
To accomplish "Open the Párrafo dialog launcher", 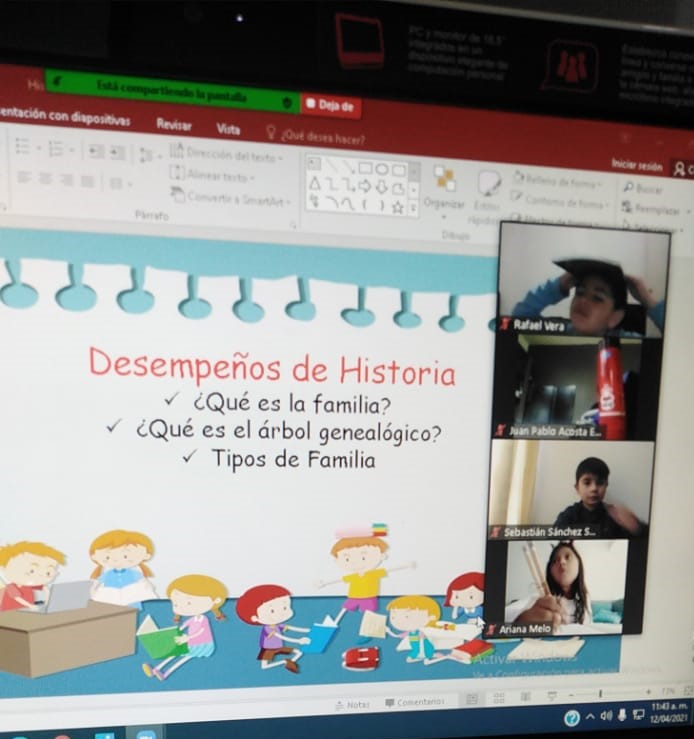I will (x=293, y=226).
